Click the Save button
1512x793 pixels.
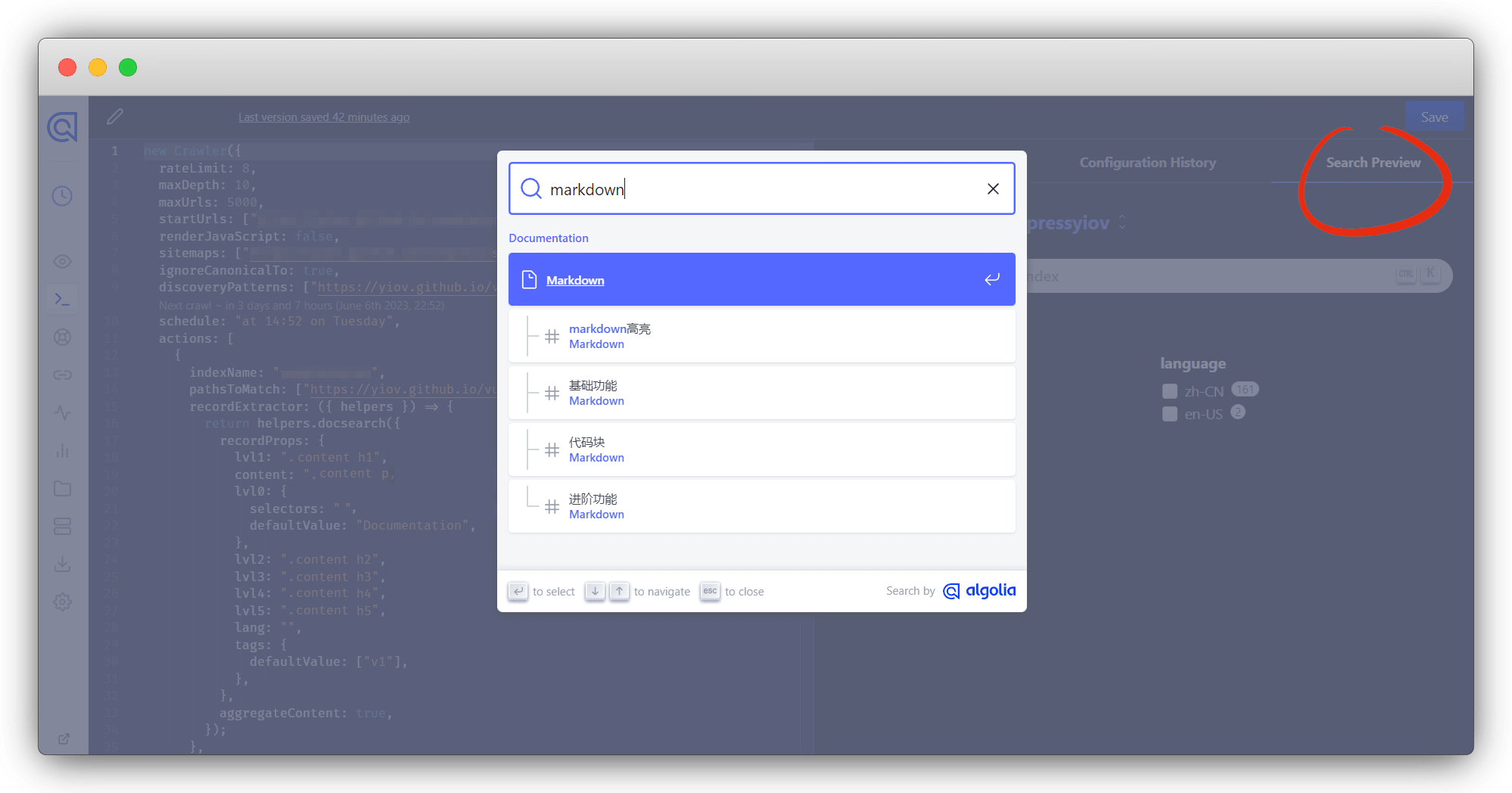[1434, 117]
